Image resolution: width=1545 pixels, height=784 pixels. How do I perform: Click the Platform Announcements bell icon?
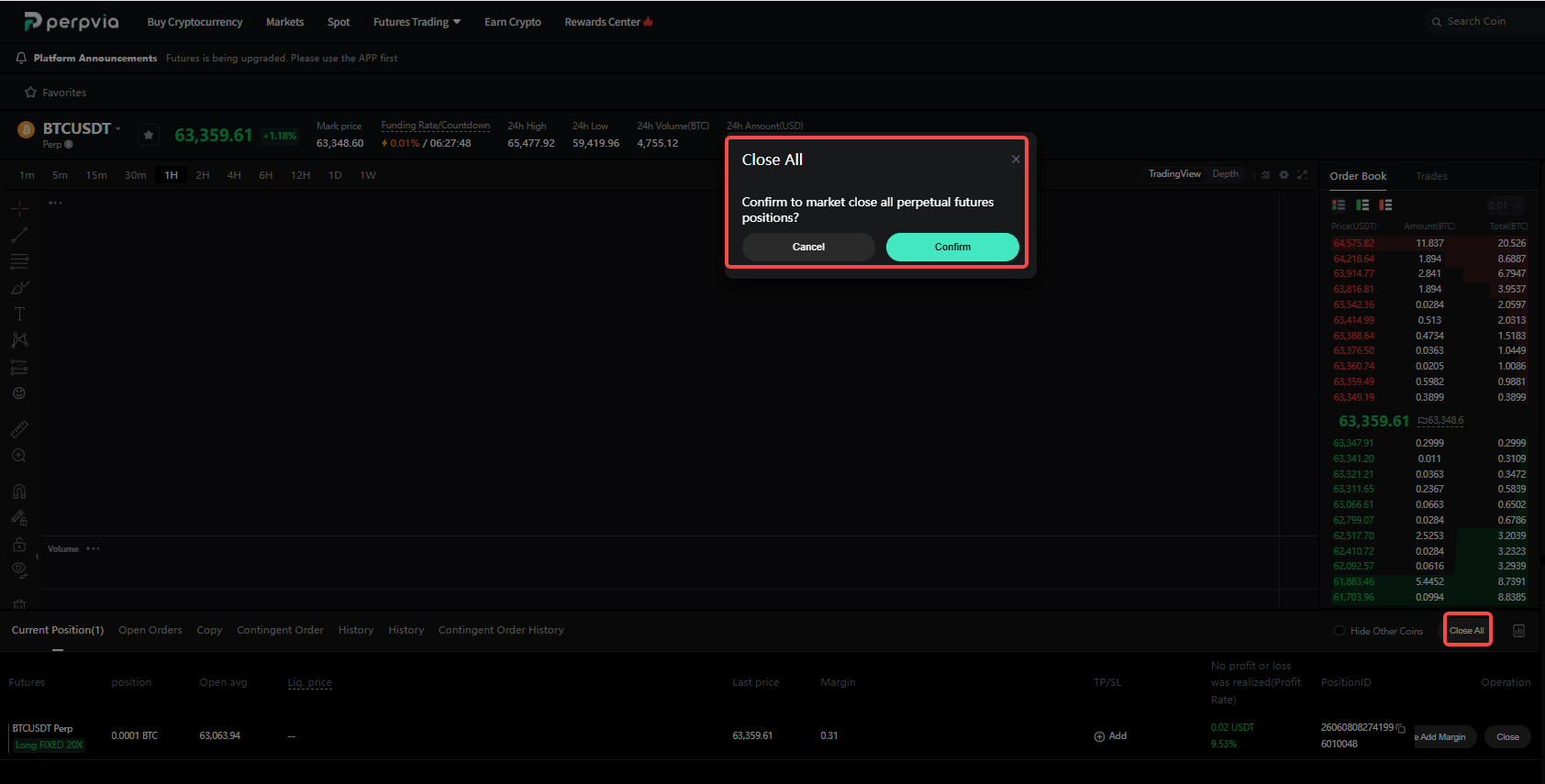21,58
